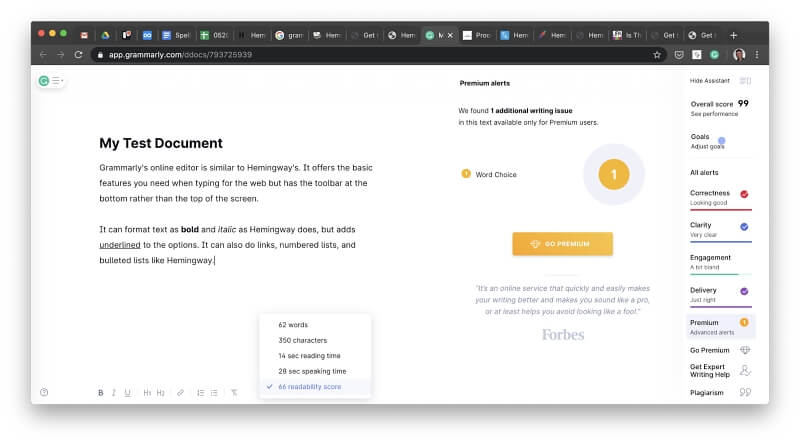The height and width of the screenshot is (445, 800).
Task: Go forward in the browser
Action: click(x=61, y=55)
